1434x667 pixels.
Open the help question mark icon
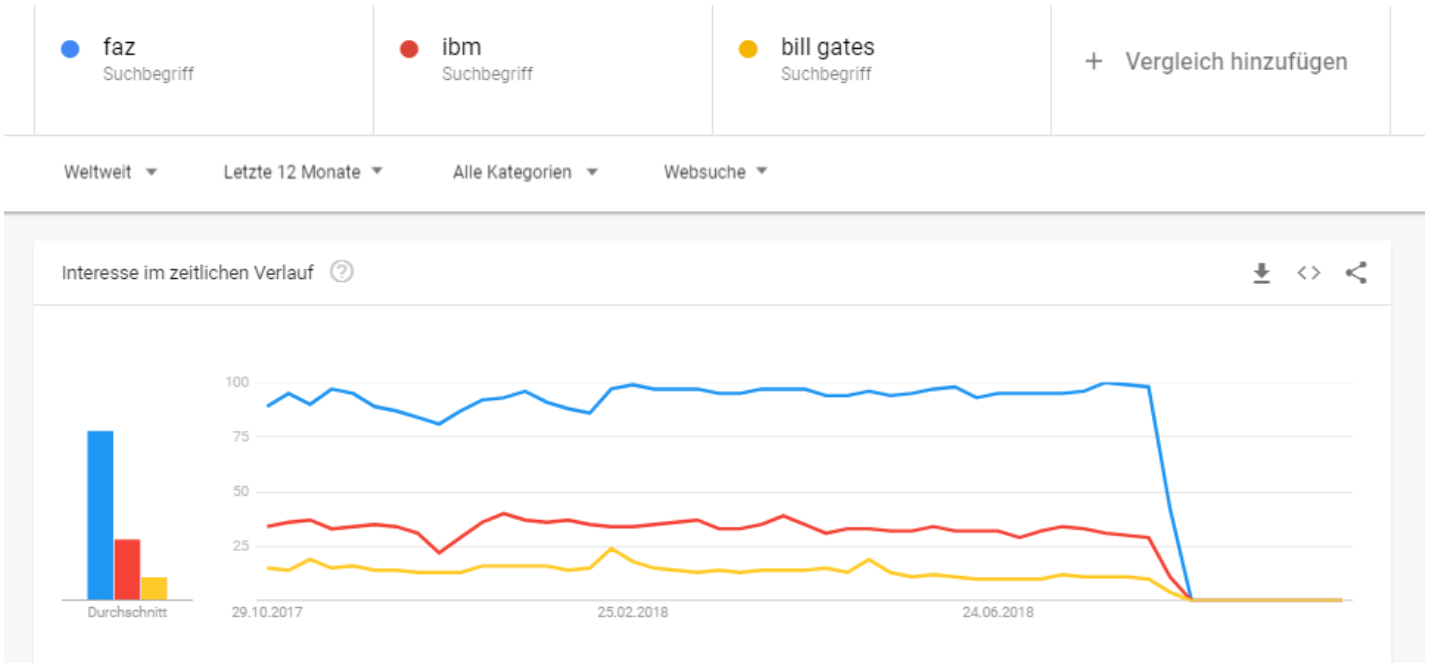click(342, 272)
